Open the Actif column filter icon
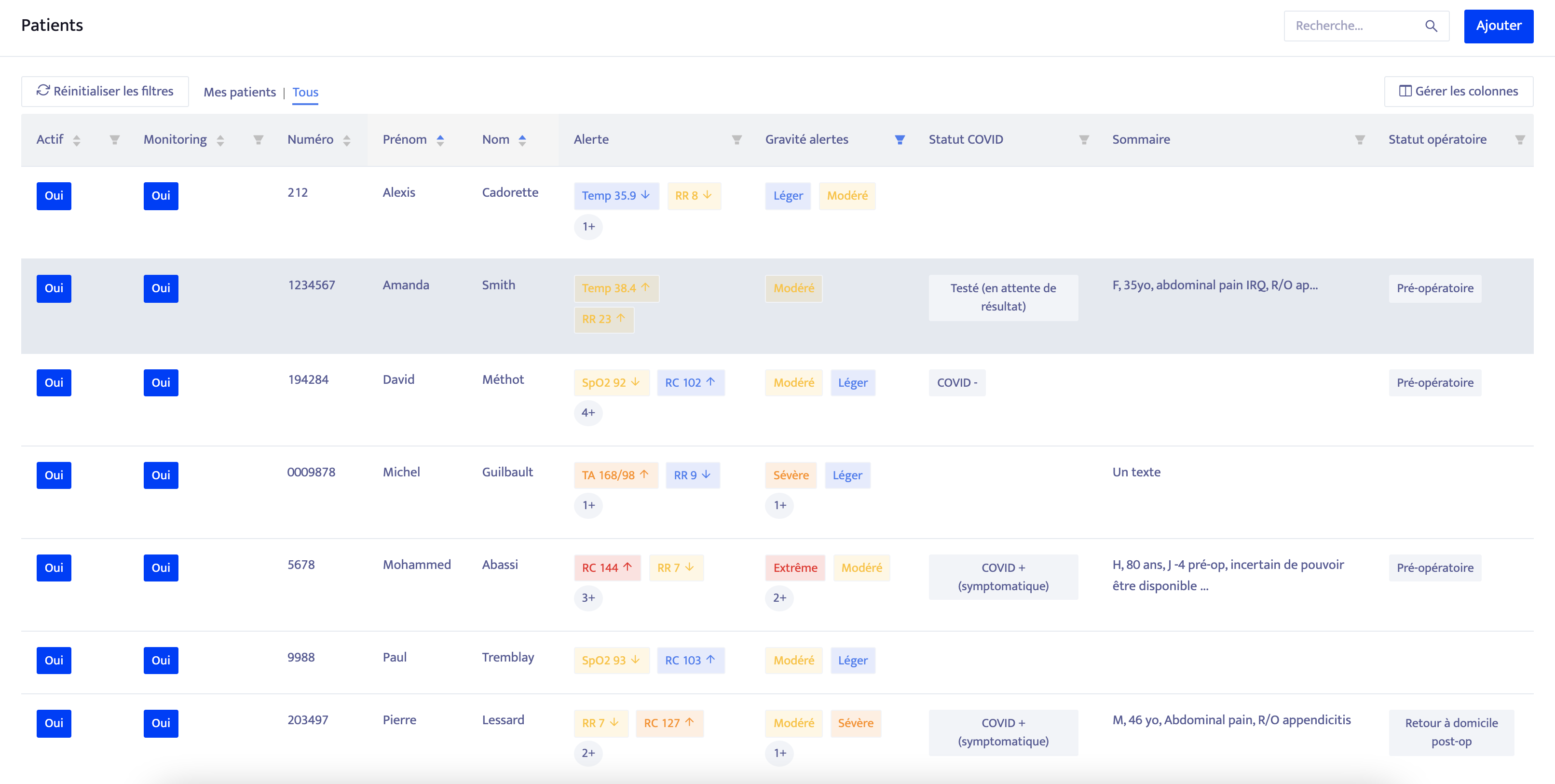Screen dimensions: 1555x784 114,140
